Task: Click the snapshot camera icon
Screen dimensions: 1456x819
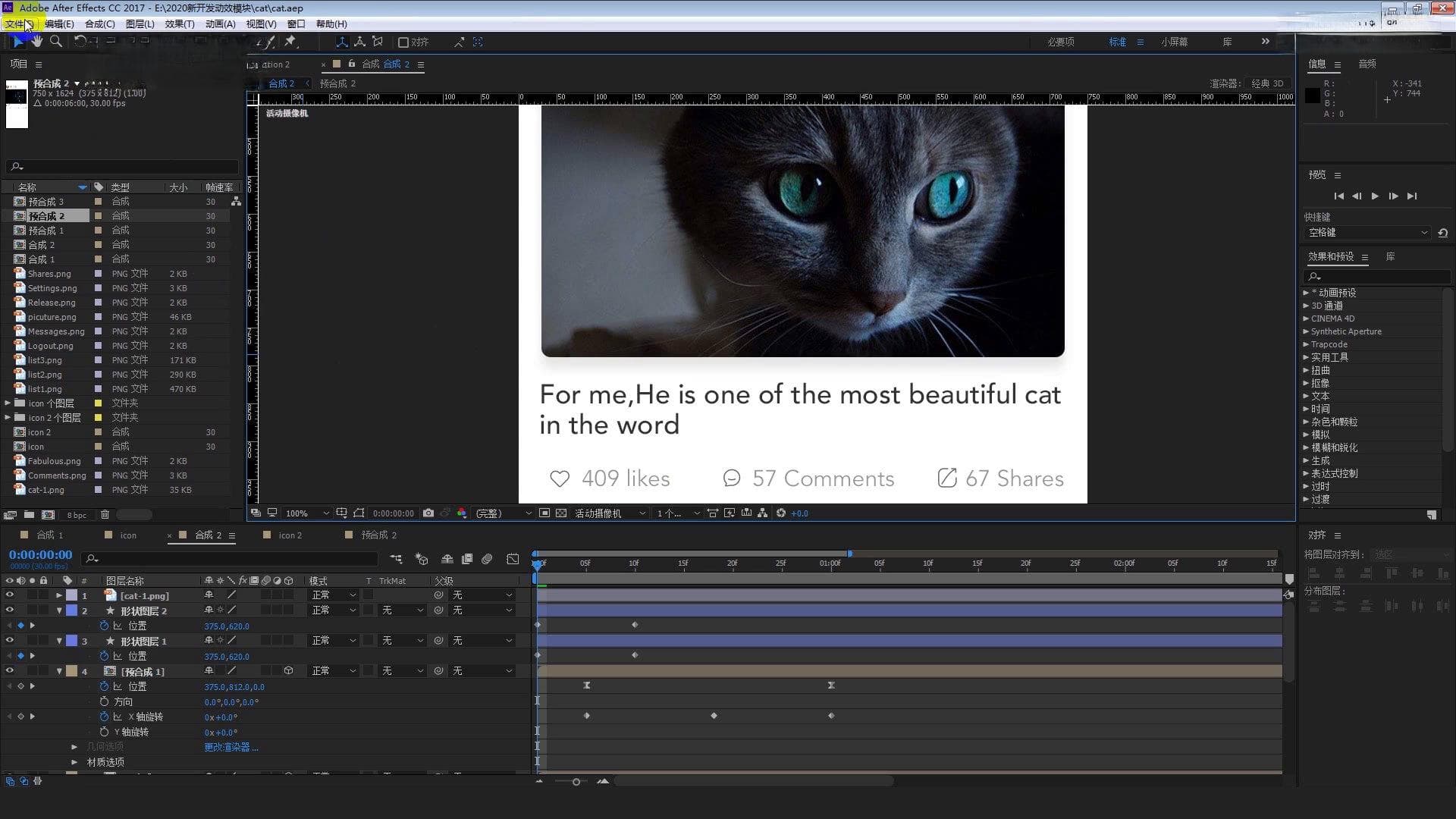Action: click(x=428, y=513)
